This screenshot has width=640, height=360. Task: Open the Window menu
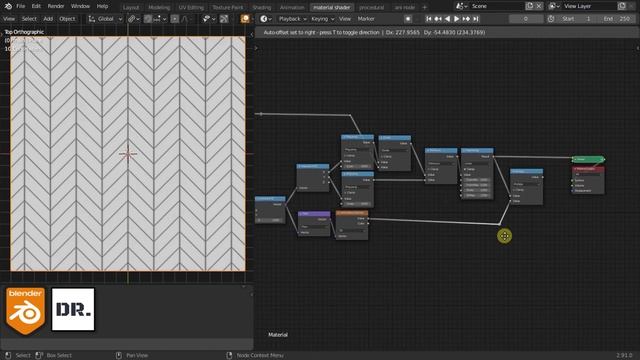(80, 6)
